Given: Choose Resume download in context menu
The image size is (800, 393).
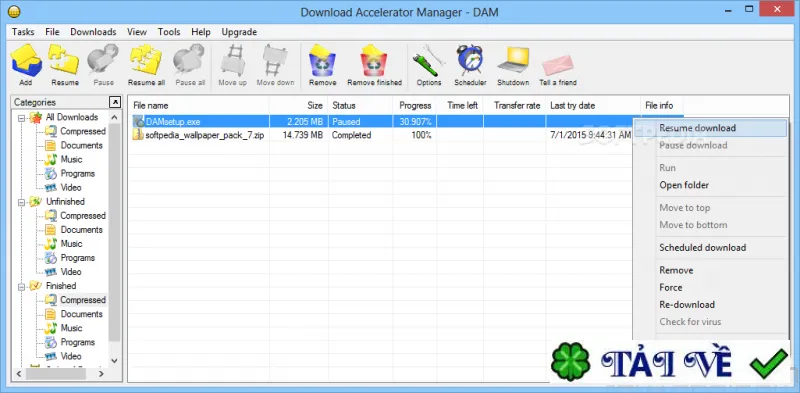Looking at the screenshot, I should [x=710, y=128].
